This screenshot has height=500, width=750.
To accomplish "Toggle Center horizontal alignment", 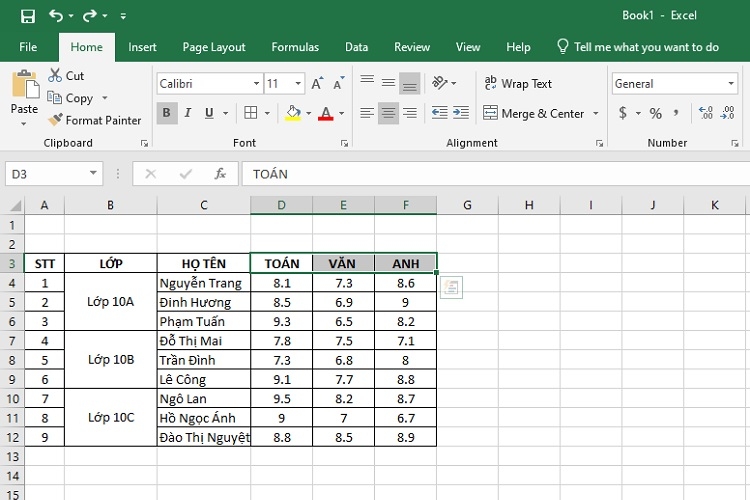I will click(388, 113).
